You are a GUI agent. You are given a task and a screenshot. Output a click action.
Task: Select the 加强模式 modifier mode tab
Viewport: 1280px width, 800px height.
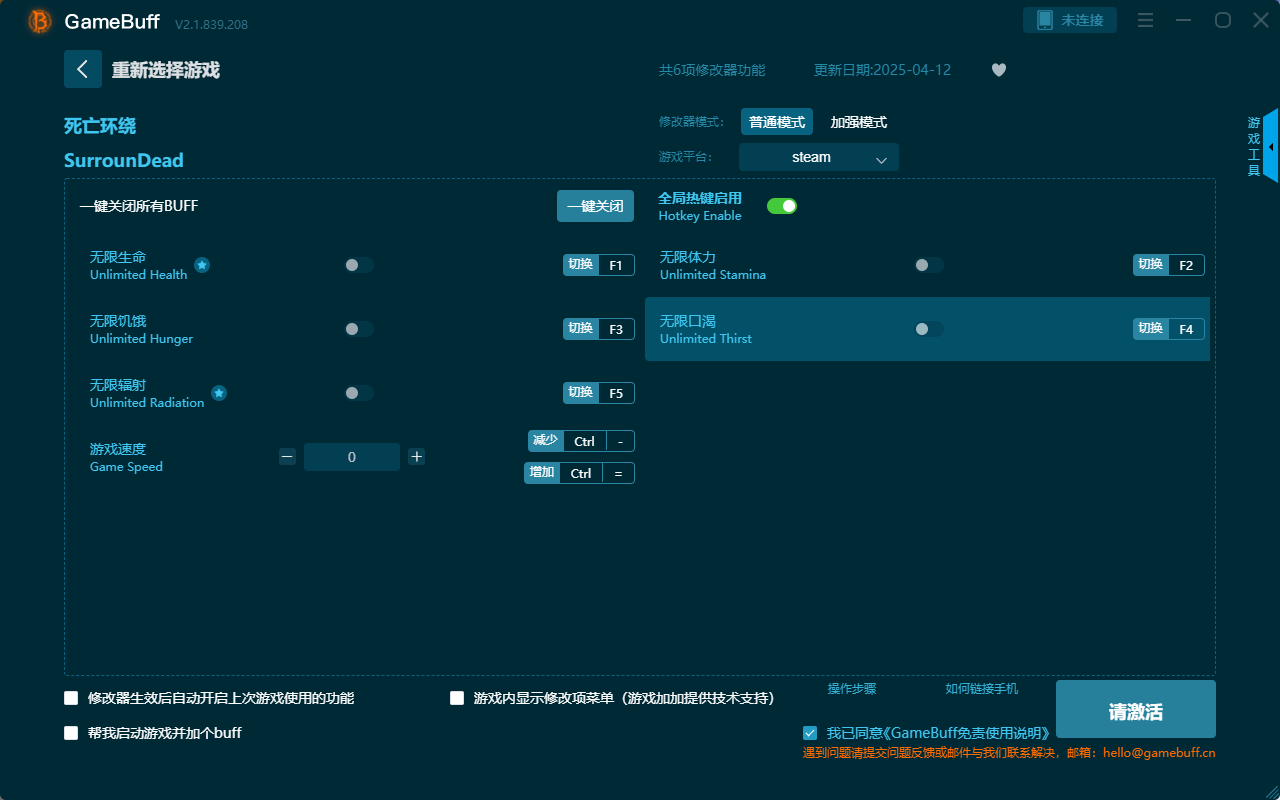pos(859,122)
